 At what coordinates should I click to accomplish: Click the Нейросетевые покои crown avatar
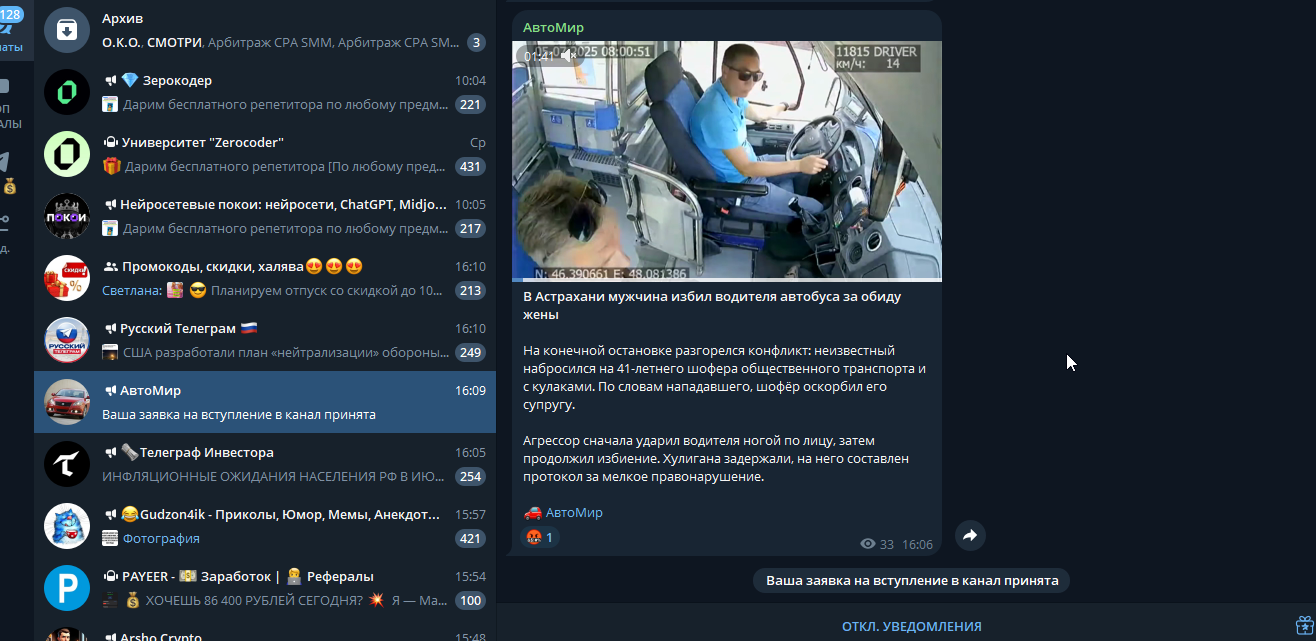pos(67,216)
